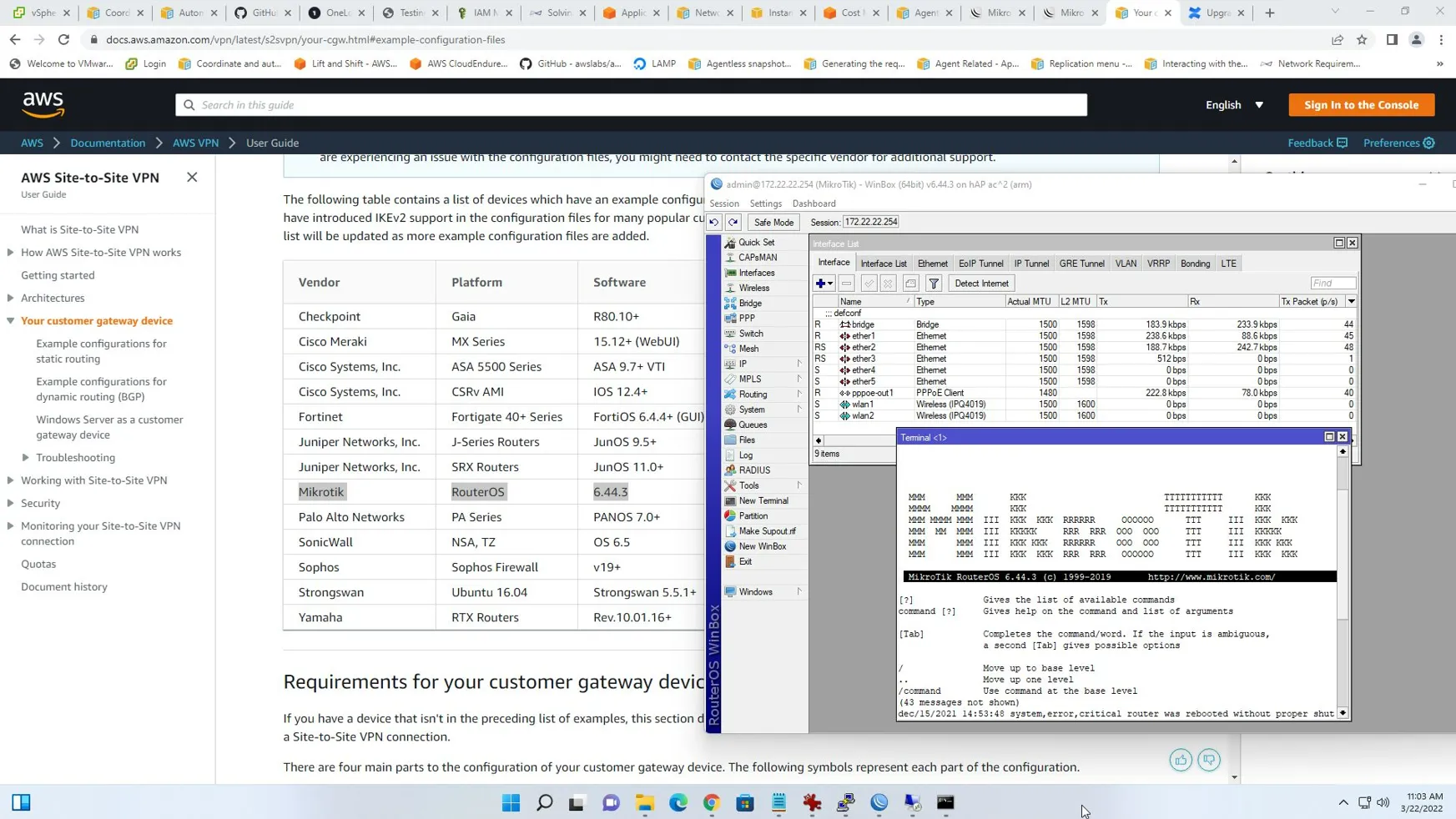Toggle Safe Mode in WinBox
The width and height of the screenshot is (1456, 819).
[x=773, y=223]
